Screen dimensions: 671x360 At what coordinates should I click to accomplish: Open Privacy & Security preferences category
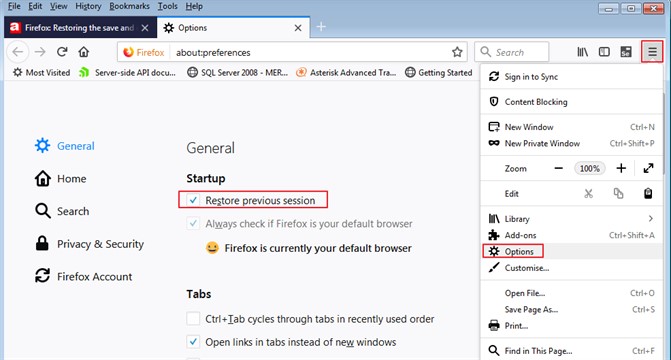89,244
